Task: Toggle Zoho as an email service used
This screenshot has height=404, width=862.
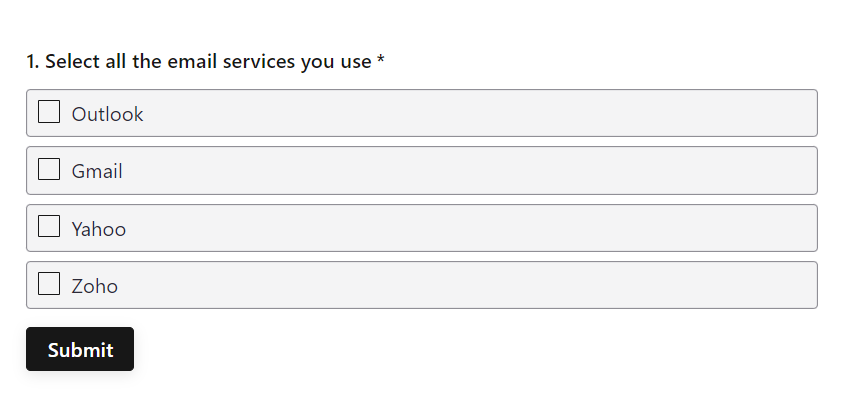Action: tap(49, 284)
